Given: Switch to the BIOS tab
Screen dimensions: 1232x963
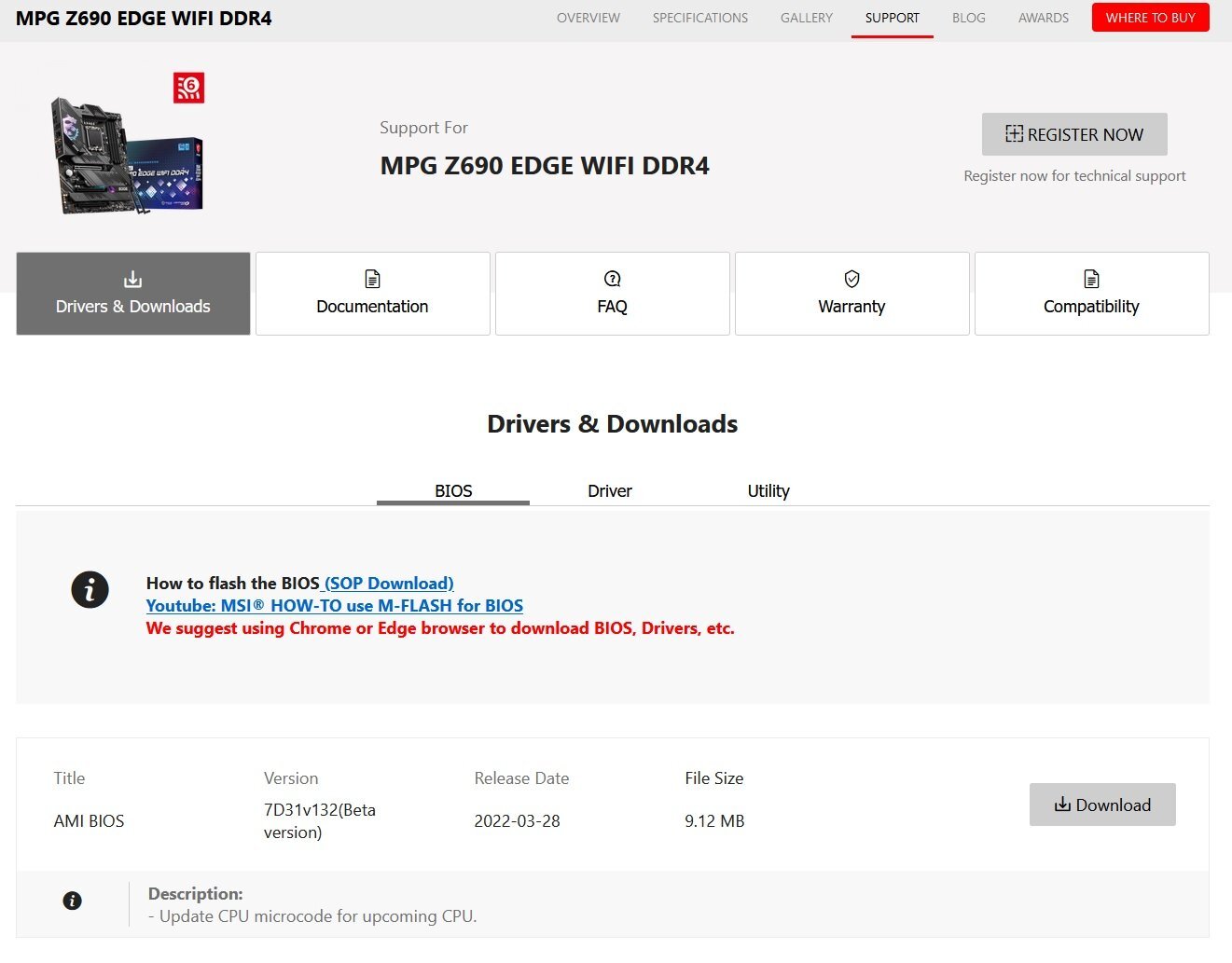Looking at the screenshot, I should (x=453, y=490).
